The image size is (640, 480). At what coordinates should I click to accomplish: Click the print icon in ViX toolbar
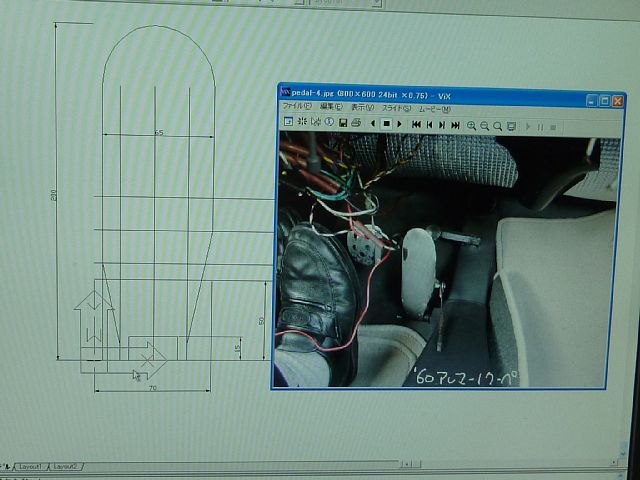pos(356,123)
